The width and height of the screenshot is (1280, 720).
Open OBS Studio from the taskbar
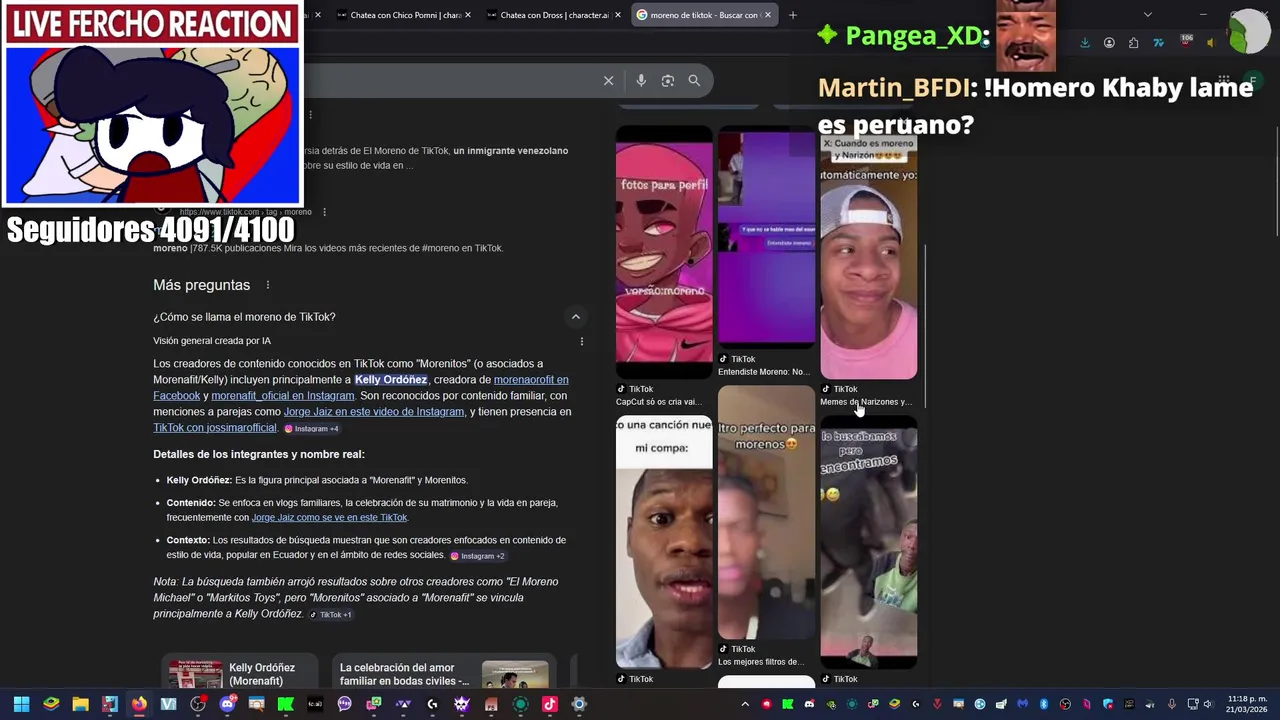198,704
